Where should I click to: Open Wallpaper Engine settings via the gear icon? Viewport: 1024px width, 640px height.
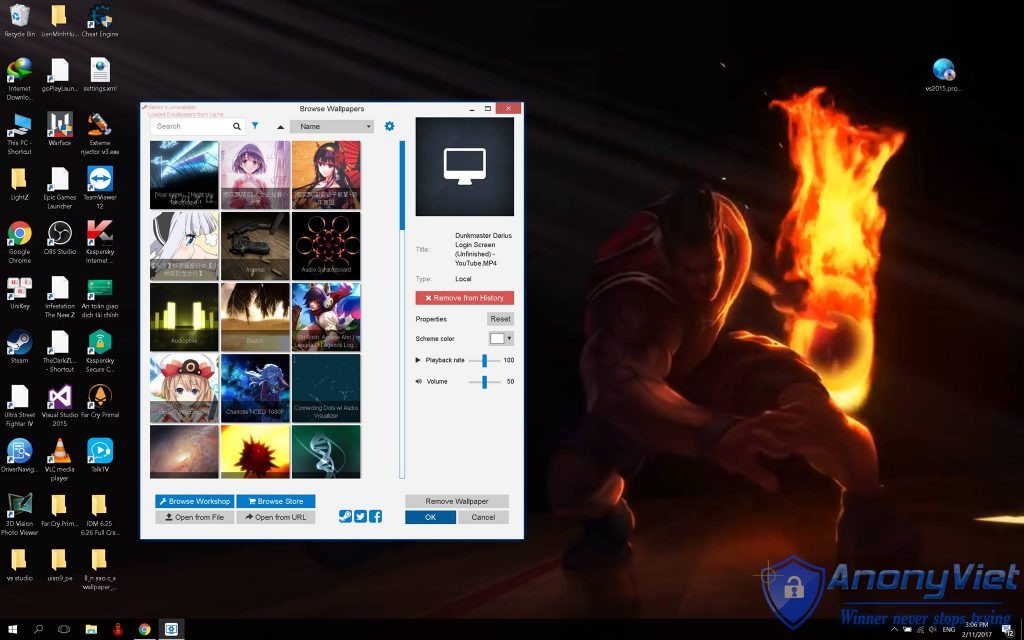(x=389, y=126)
